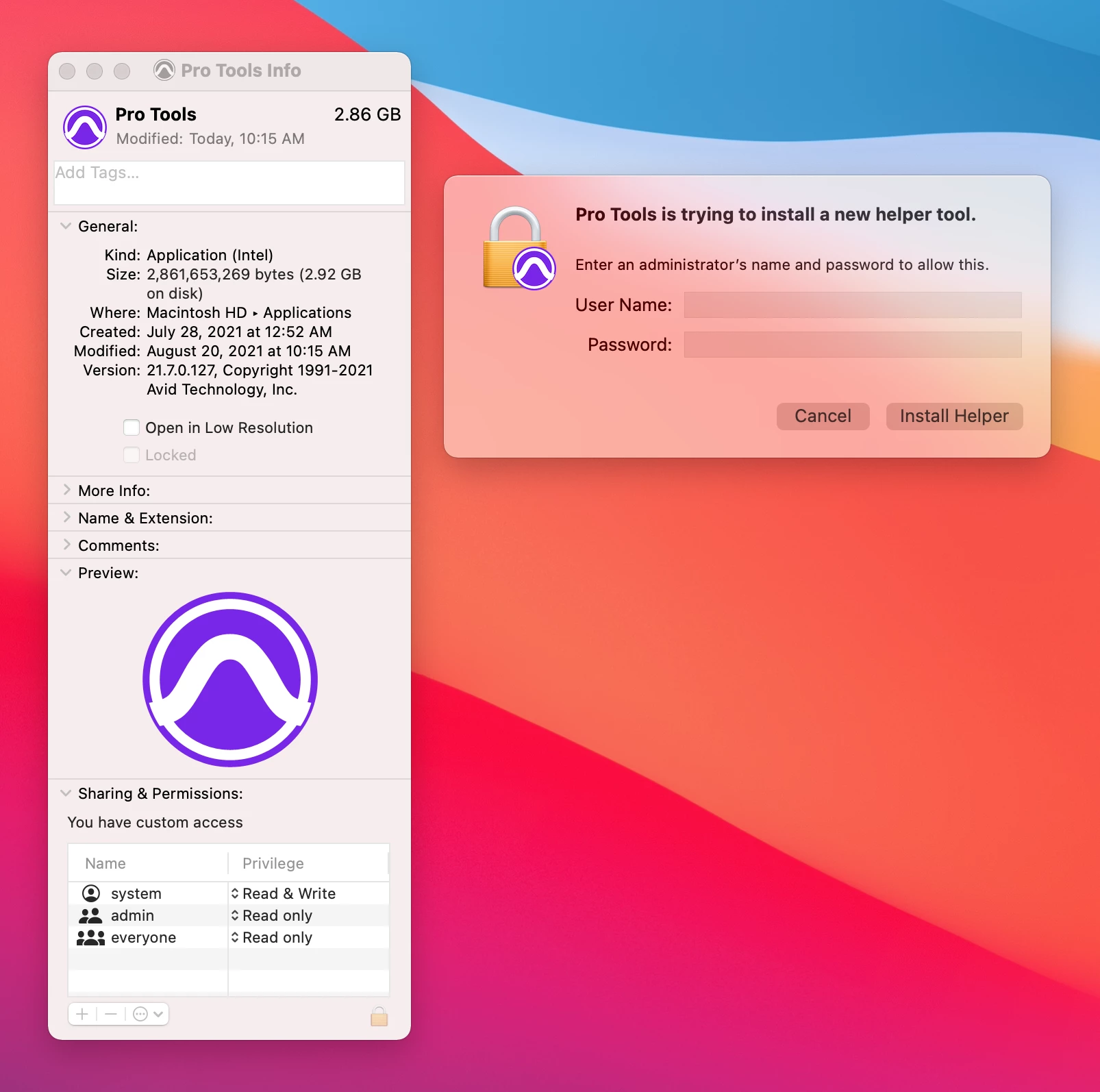The height and width of the screenshot is (1092, 1100).
Task: Expand the More Info section
Action: pyautogui.click(x=66, y=490)
